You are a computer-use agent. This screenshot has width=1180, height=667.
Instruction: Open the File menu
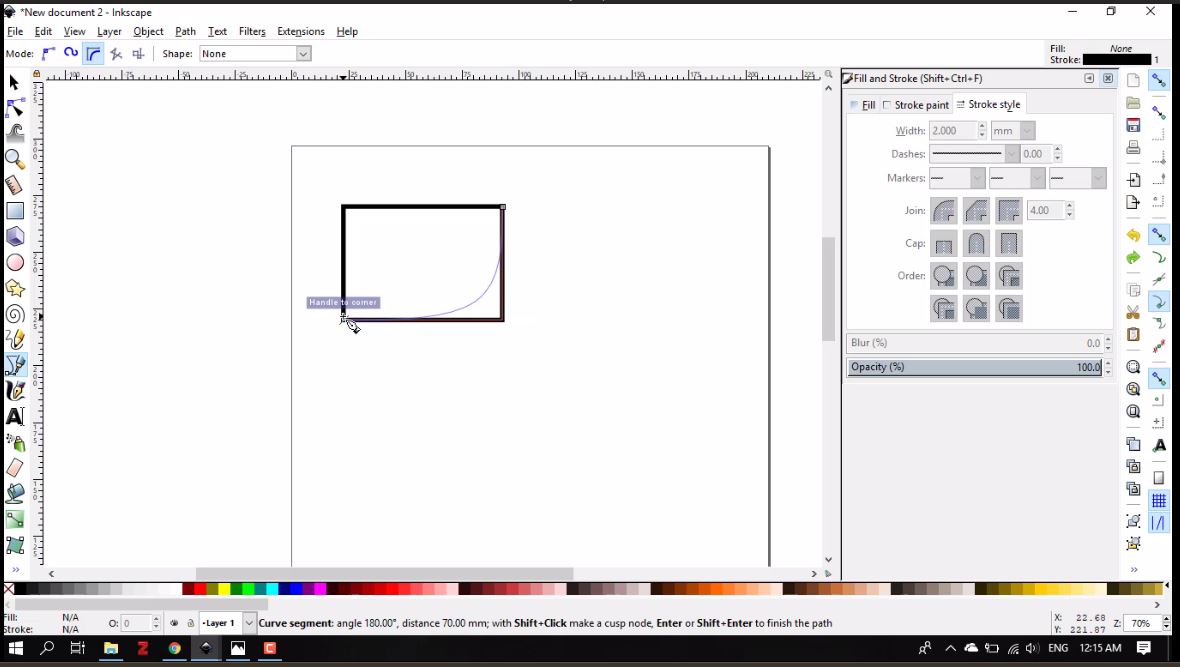pos(15,32)
